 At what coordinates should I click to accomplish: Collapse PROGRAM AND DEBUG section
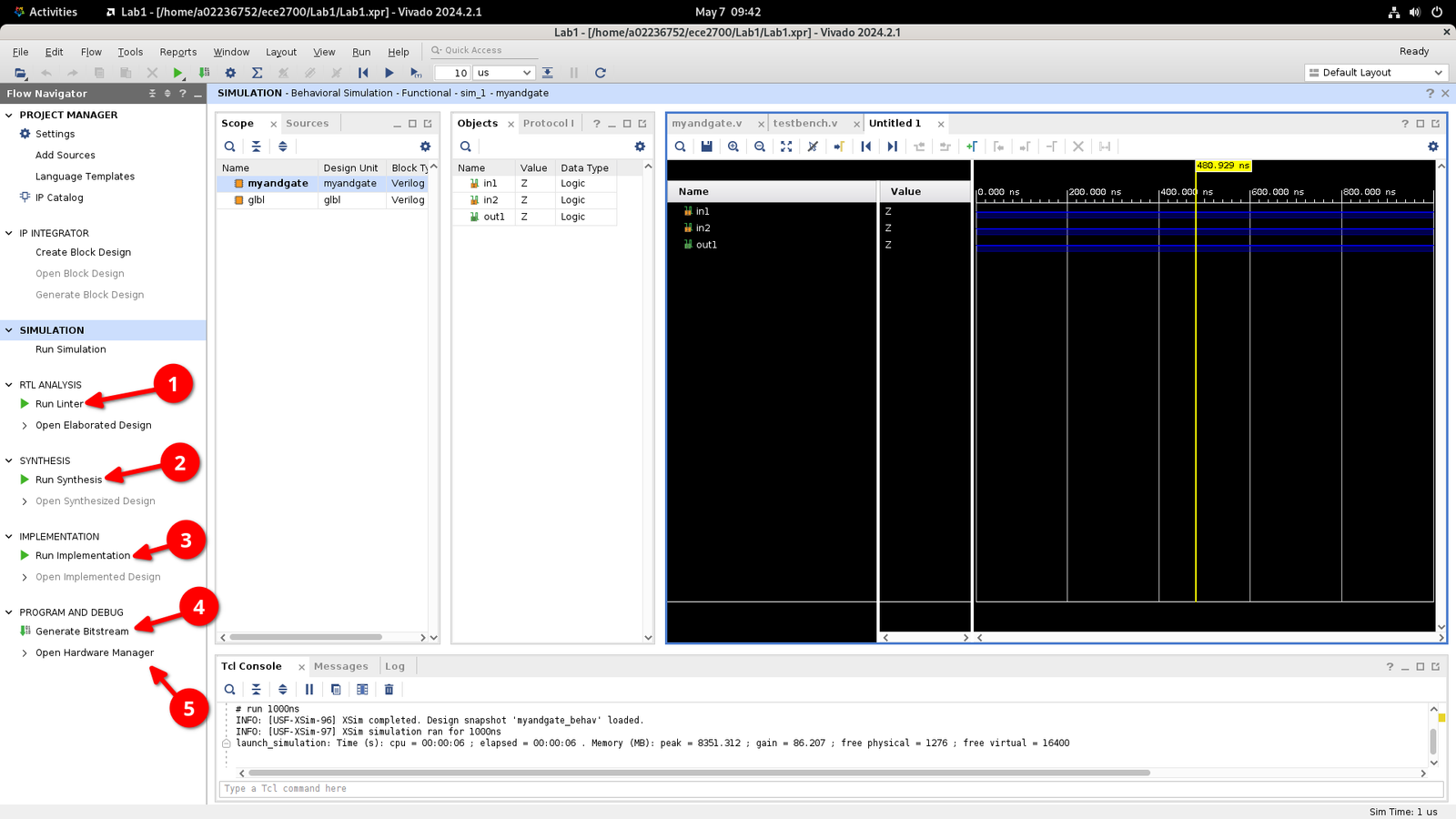[x=9, y=612]
